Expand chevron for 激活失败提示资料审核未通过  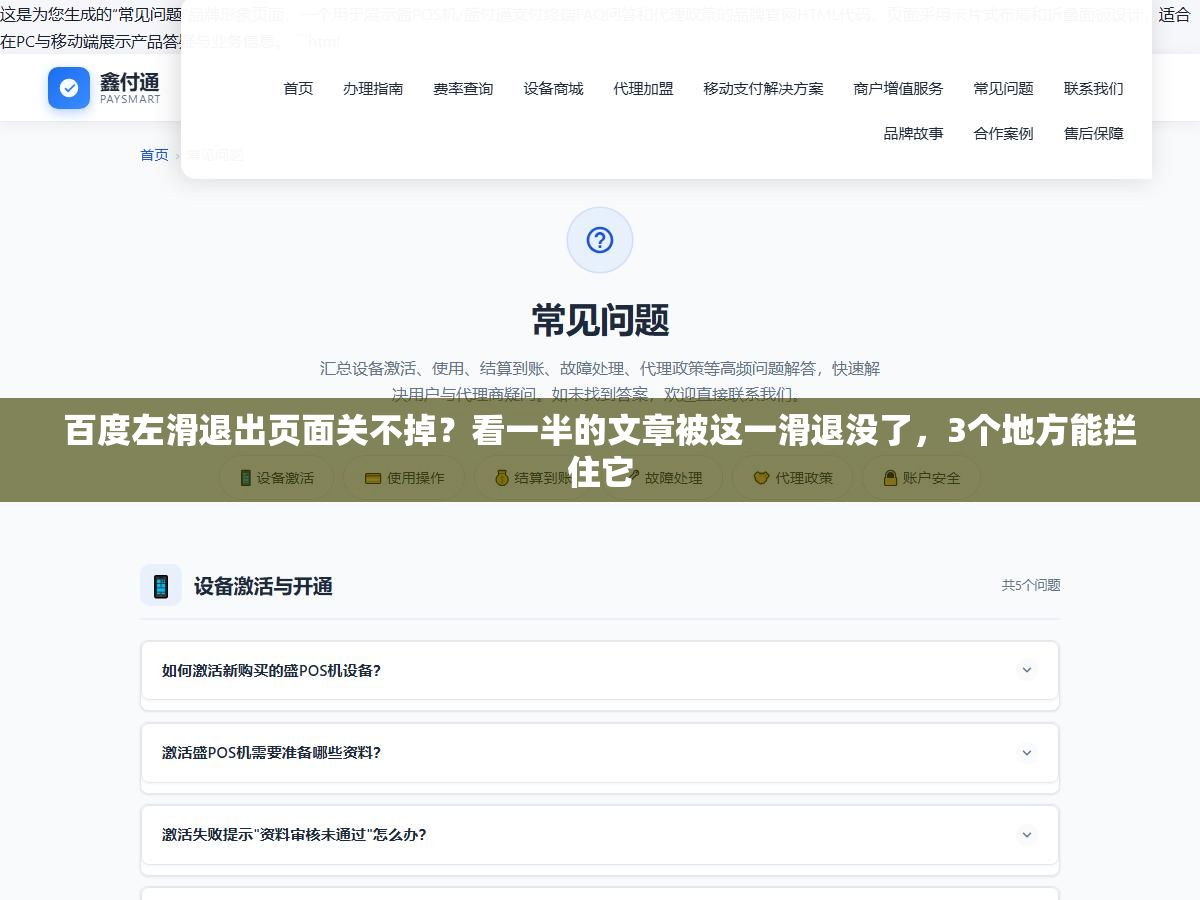1026,834
